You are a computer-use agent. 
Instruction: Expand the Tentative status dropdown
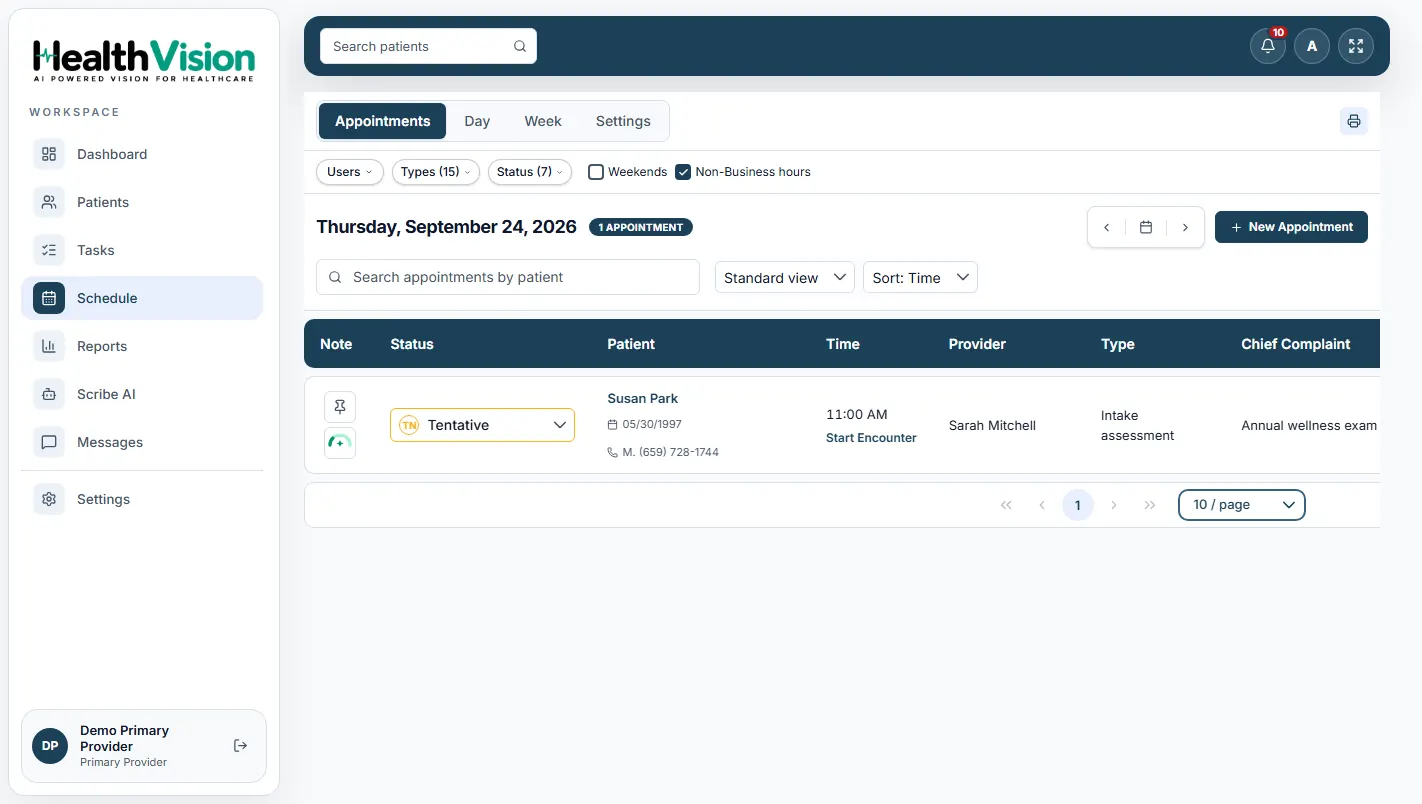click(482, 425)
